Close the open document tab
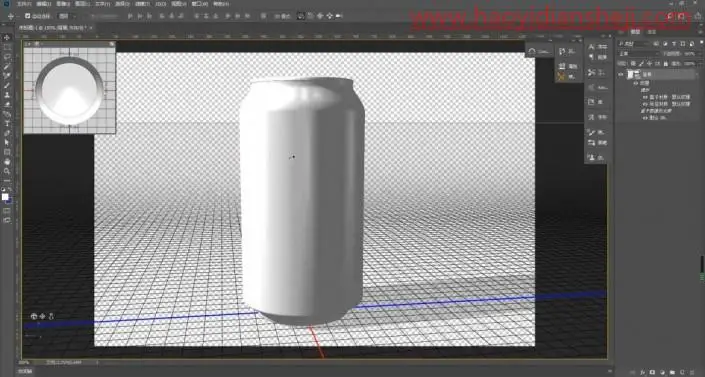 [x=91, y=27]
